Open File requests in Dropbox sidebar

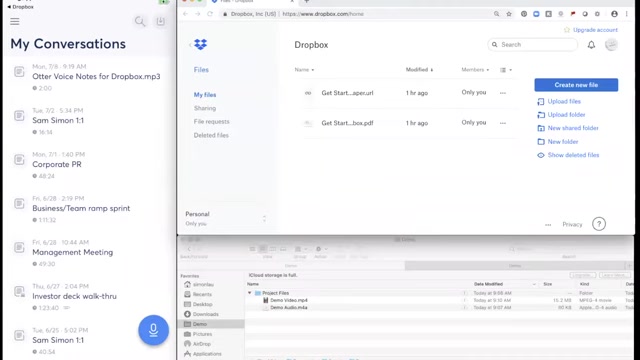click(x=211, y=122)
